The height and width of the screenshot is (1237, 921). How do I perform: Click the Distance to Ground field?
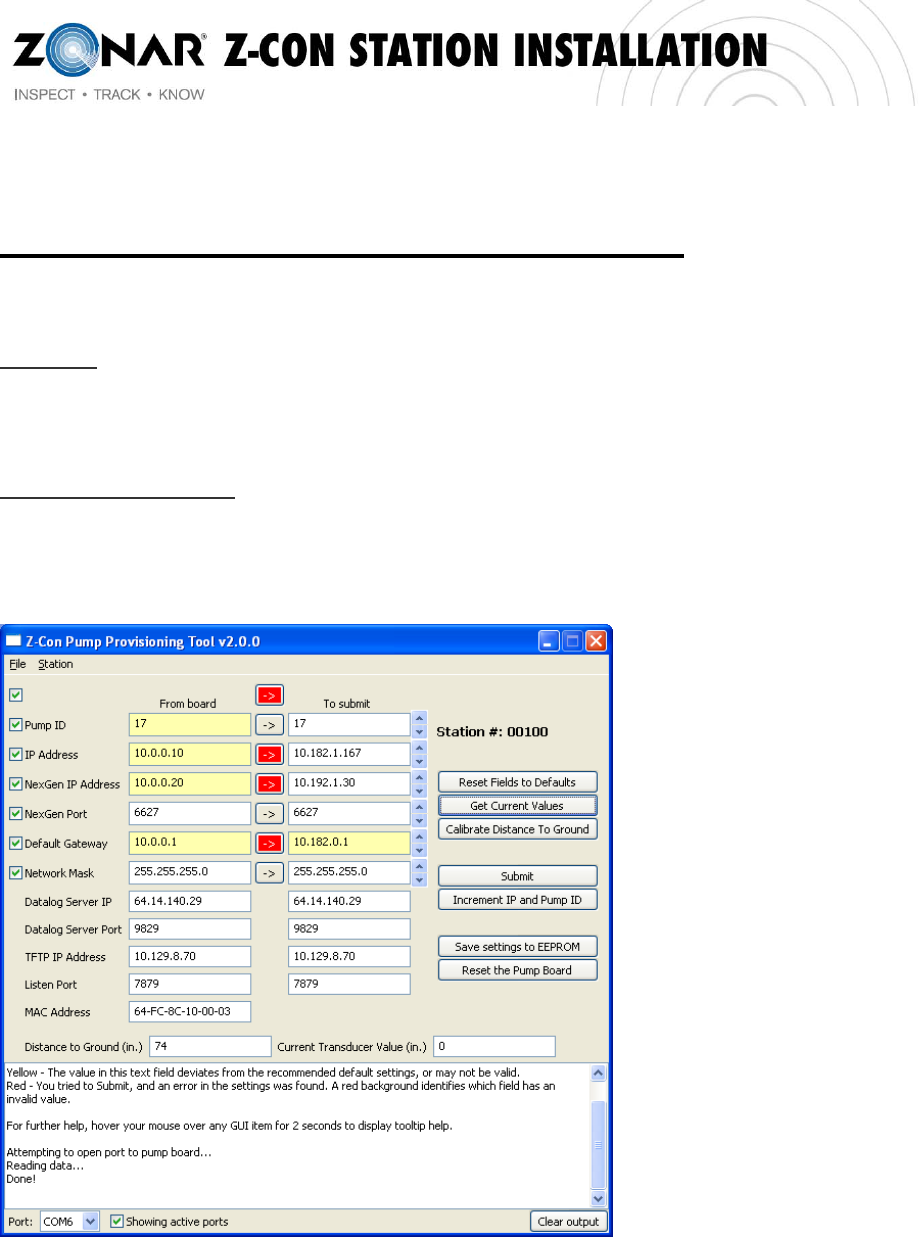click(x=209, y=1046)
